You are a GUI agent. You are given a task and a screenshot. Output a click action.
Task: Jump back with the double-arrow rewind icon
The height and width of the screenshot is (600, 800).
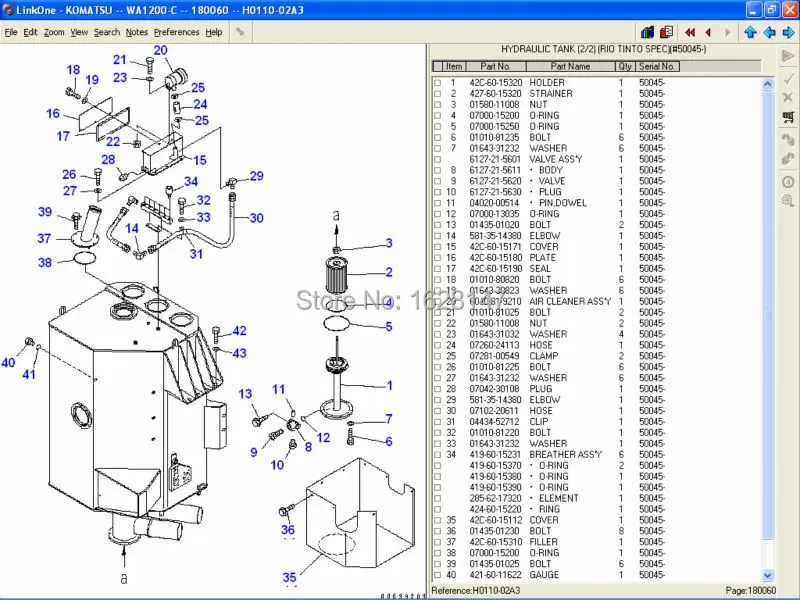[x=690, y=31]
